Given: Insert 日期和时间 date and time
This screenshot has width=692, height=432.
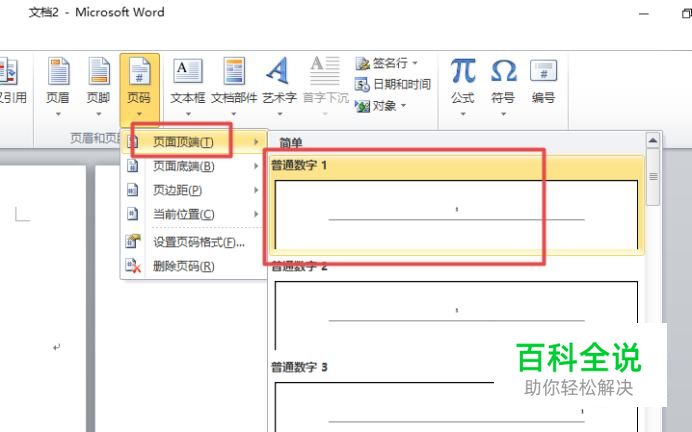Looking at the screenshot, I should point(393,84).
